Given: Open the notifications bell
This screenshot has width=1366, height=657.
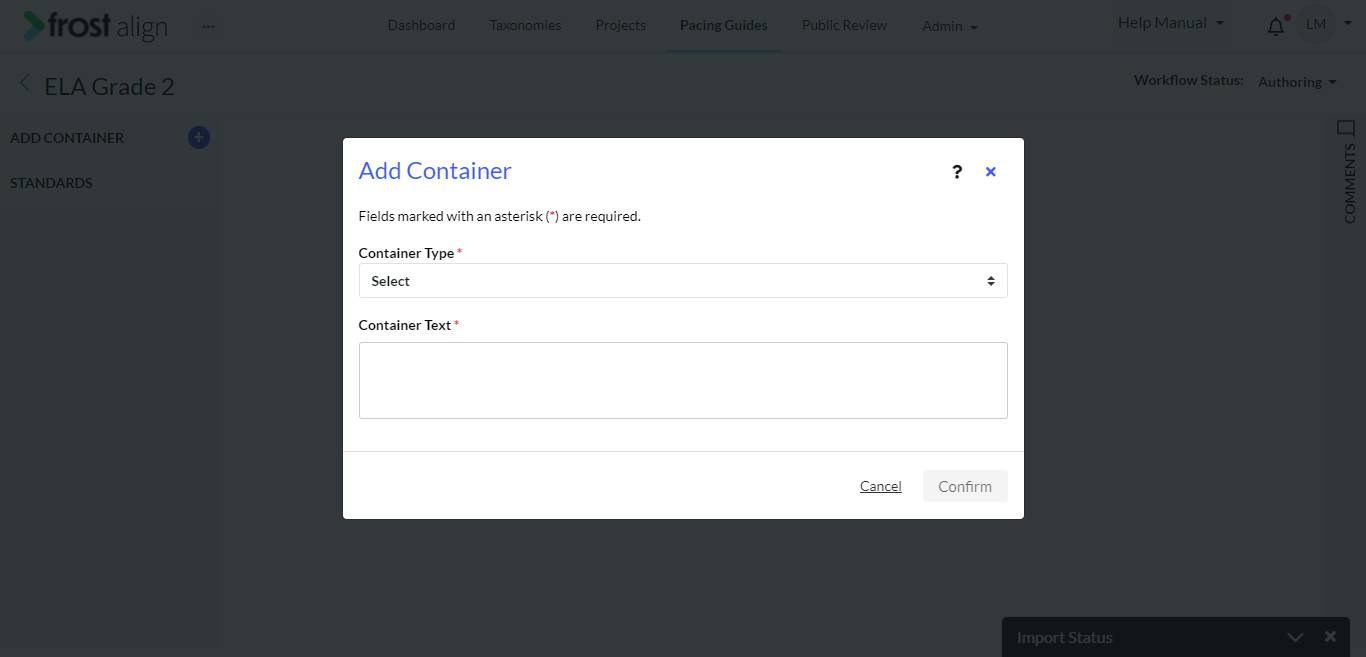Looking at the screenshot, I should [1276, 27].
